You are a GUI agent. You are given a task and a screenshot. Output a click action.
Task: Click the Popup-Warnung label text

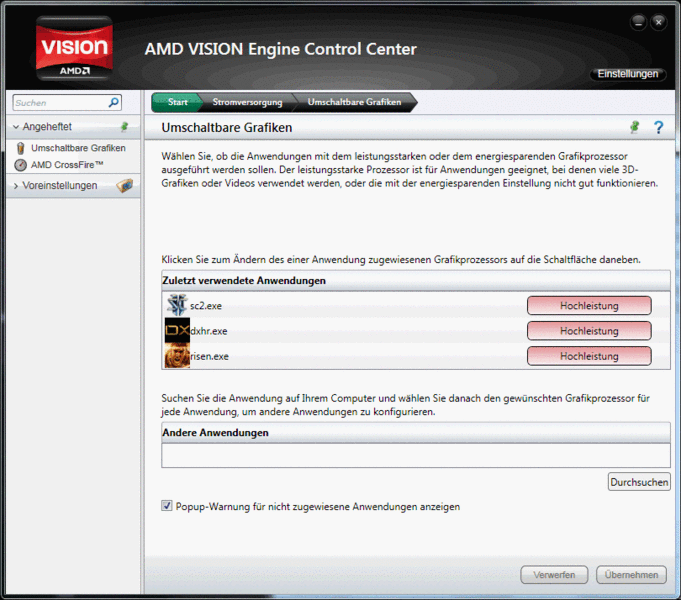(x=318, y=507)
